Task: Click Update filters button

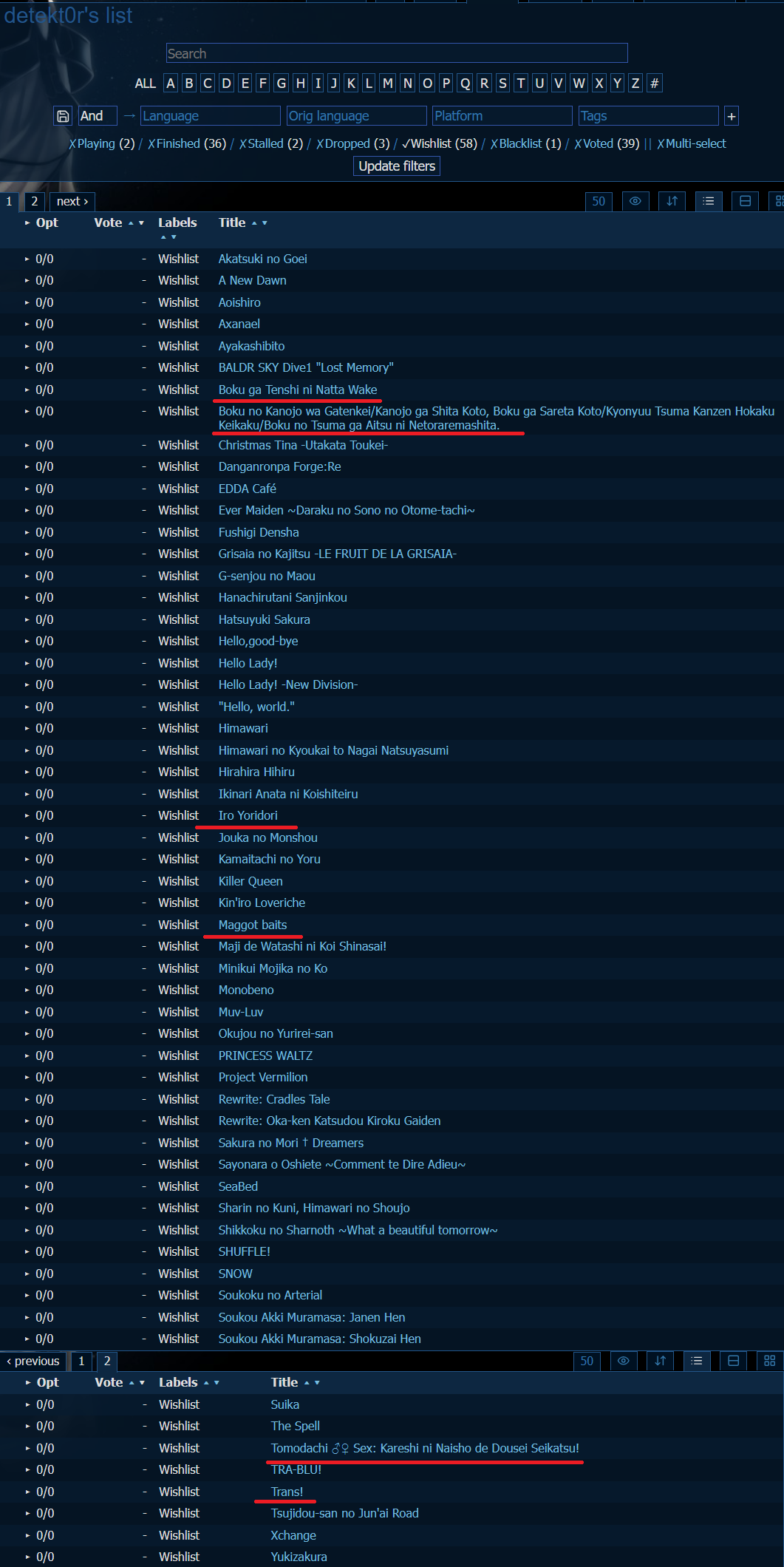Action: (397, 166)
